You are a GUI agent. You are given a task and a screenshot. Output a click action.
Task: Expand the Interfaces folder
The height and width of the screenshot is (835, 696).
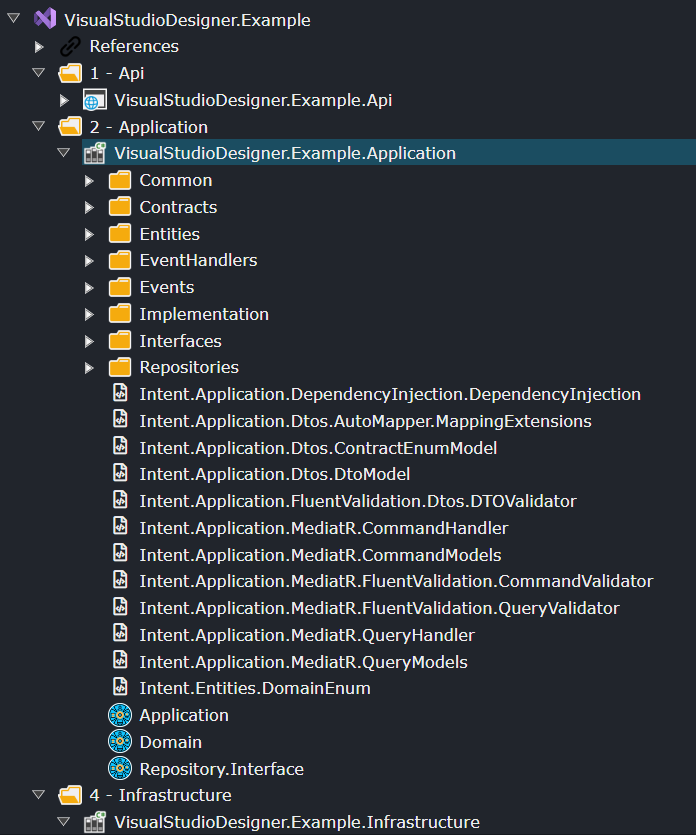tap(89, 342)
